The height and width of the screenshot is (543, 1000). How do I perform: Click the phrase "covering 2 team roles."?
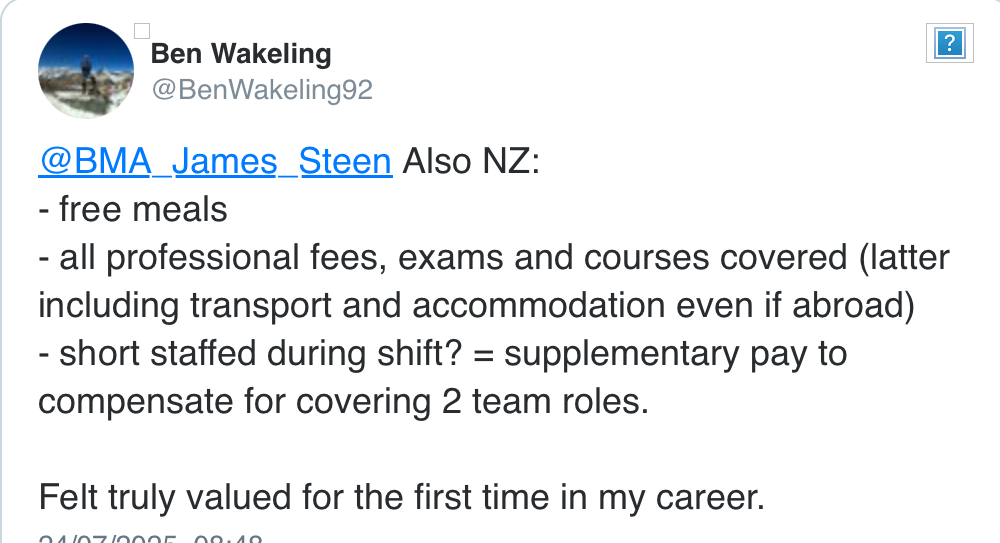pyautogui.click(x=472, y=402)
